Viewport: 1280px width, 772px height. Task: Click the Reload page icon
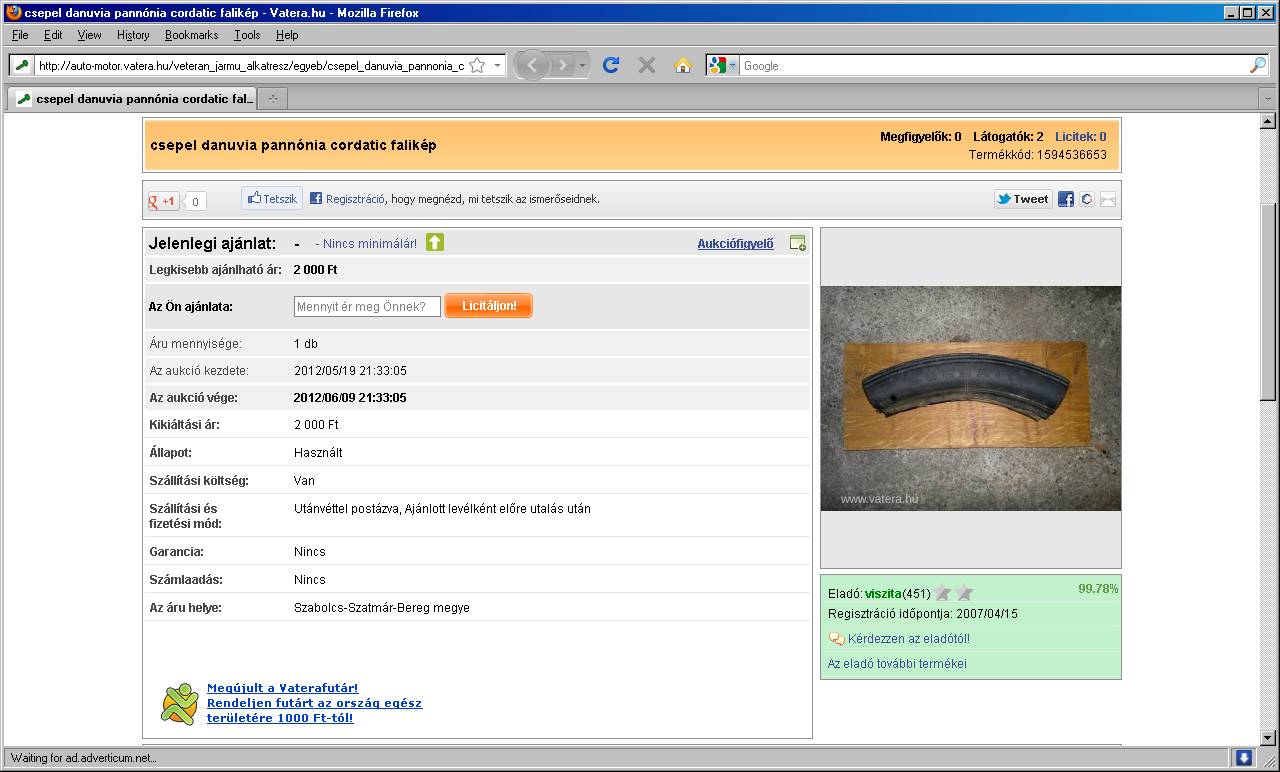(611, 65)
